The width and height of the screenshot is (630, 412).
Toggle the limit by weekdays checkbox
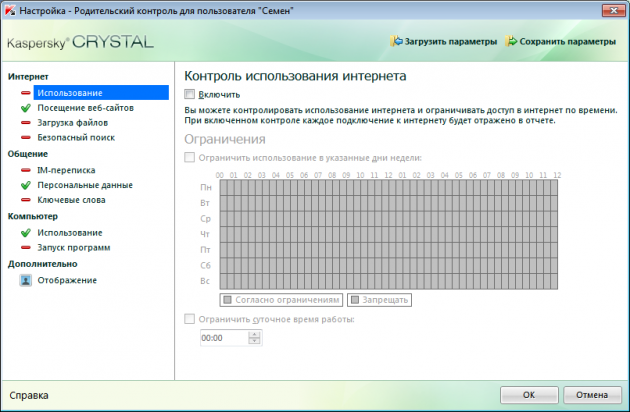click(190, 158)
